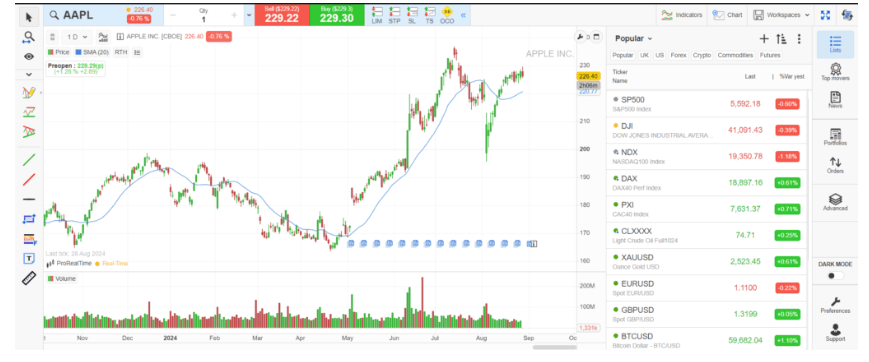
Task: Select the Popular filter tab
Action: (x=623, y=55)
